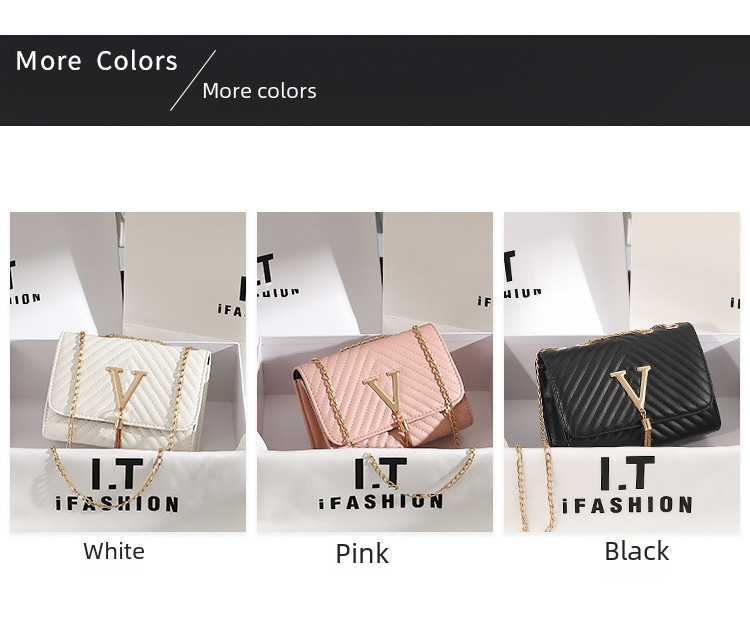Click the I.T iFASHION logo under pink bag

(381, 483)
